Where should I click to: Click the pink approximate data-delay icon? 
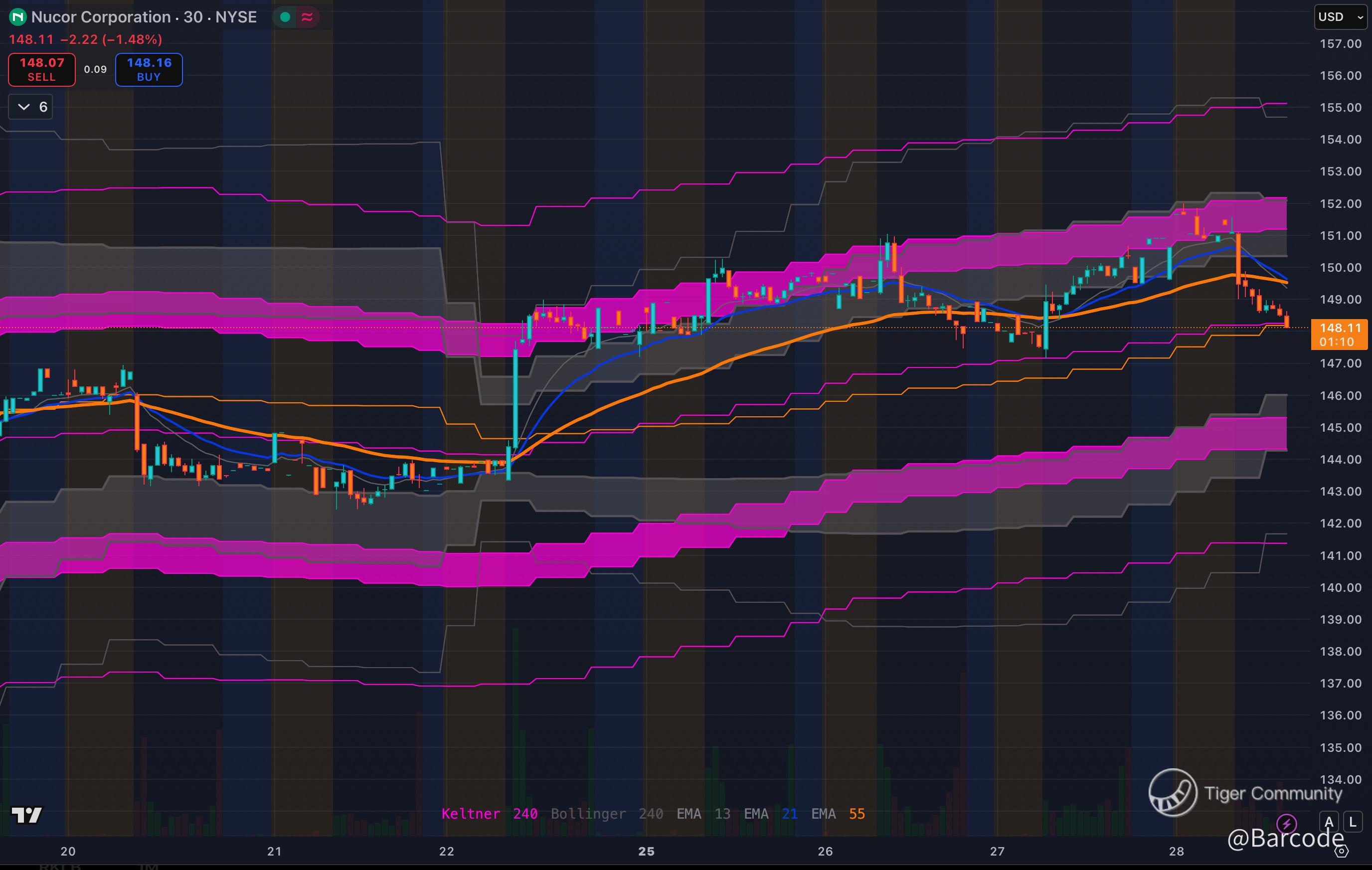coord(307,17)
